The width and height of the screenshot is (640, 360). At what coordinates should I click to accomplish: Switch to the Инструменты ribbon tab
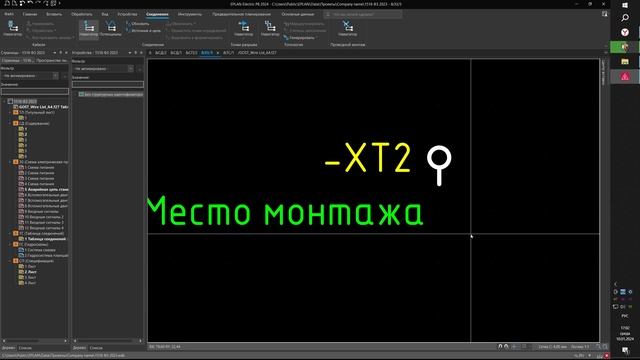click(x=190, y=14)
